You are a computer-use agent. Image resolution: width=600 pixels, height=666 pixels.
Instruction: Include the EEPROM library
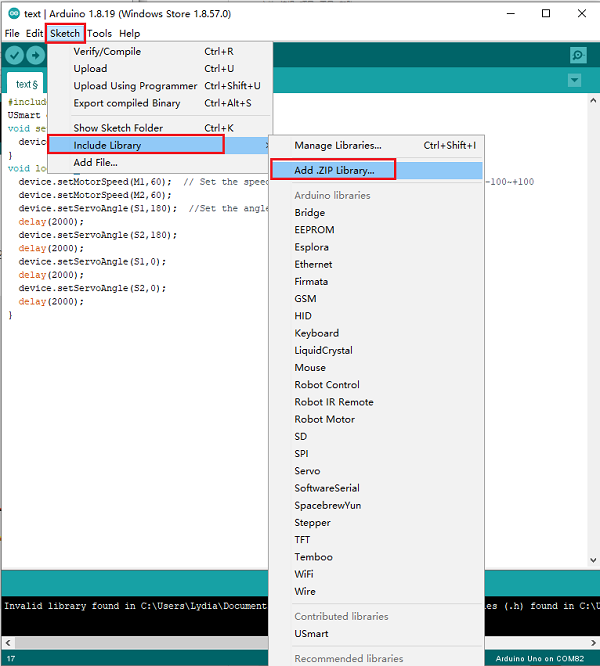point(377,230)
